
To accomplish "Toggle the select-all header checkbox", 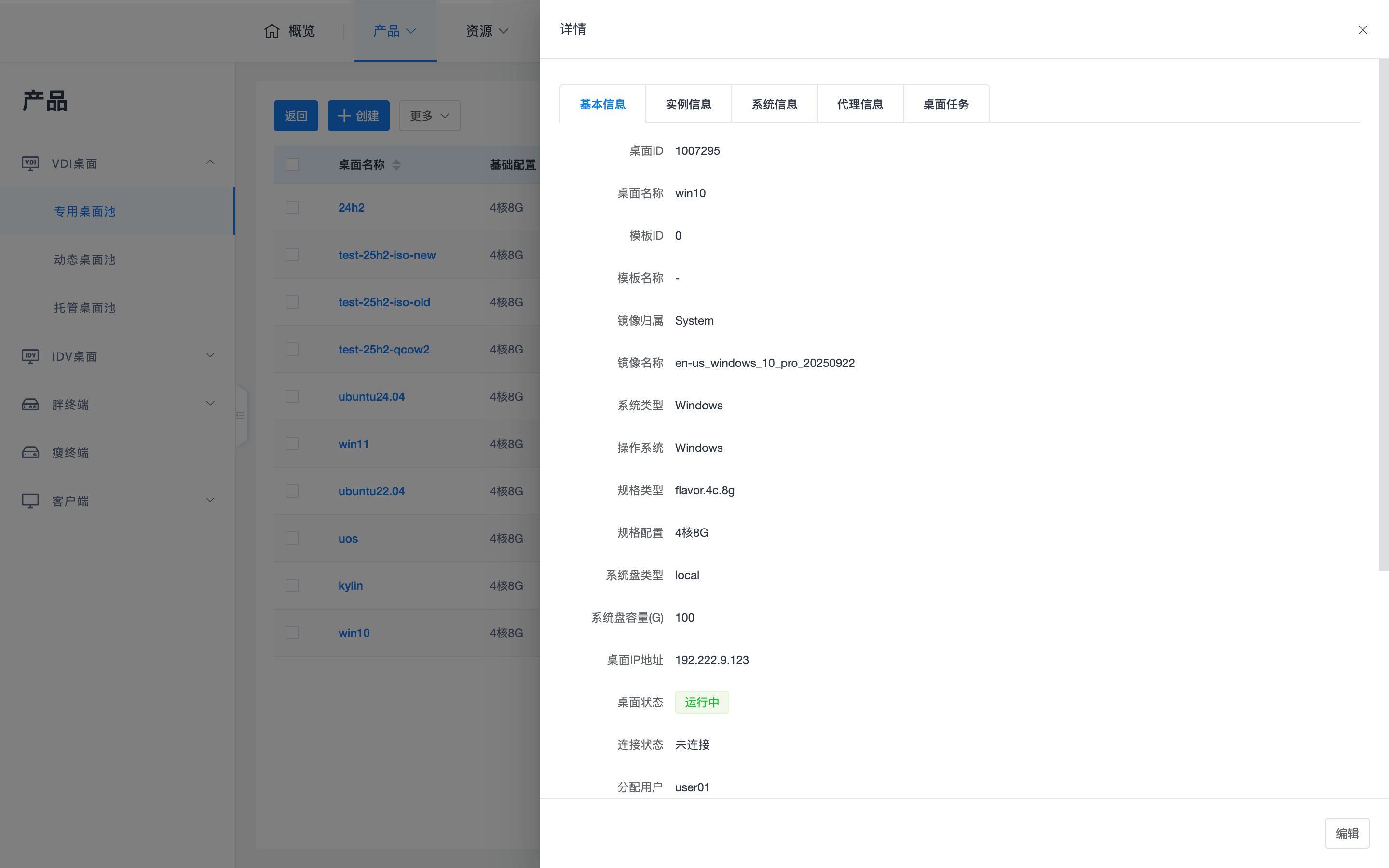I will [292, 165].
